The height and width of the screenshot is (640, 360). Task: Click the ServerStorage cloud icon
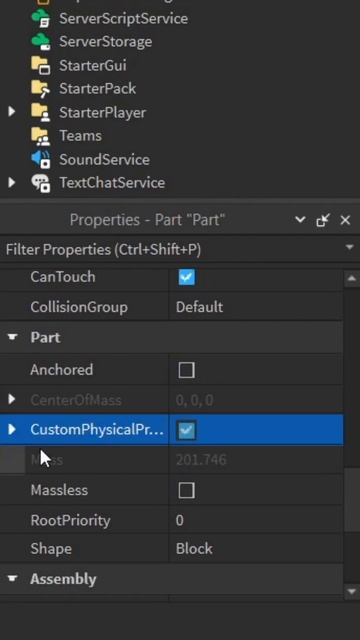[41, 42]
